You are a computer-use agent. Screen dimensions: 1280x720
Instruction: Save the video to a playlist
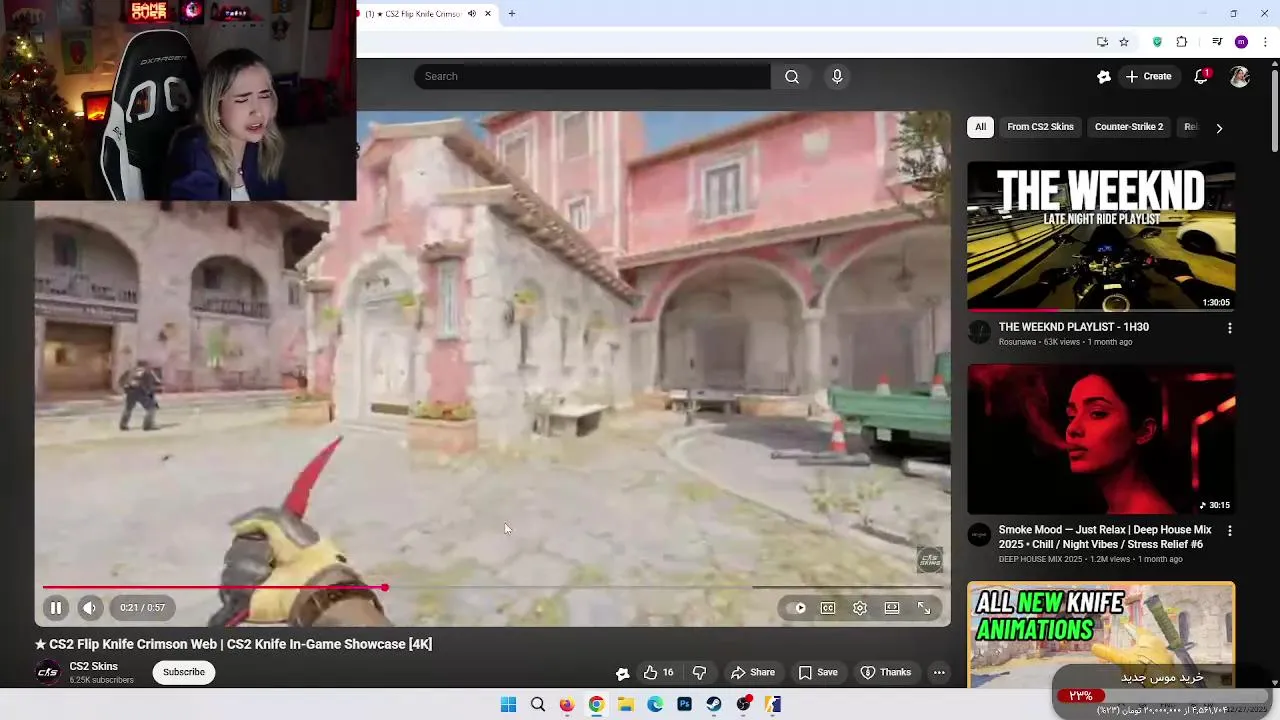(x=817, y=672)
